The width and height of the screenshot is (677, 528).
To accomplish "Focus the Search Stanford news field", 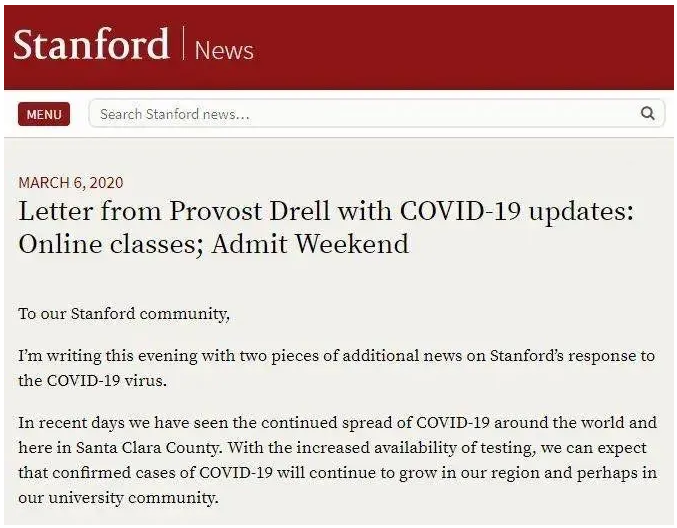I will [376, 114].
